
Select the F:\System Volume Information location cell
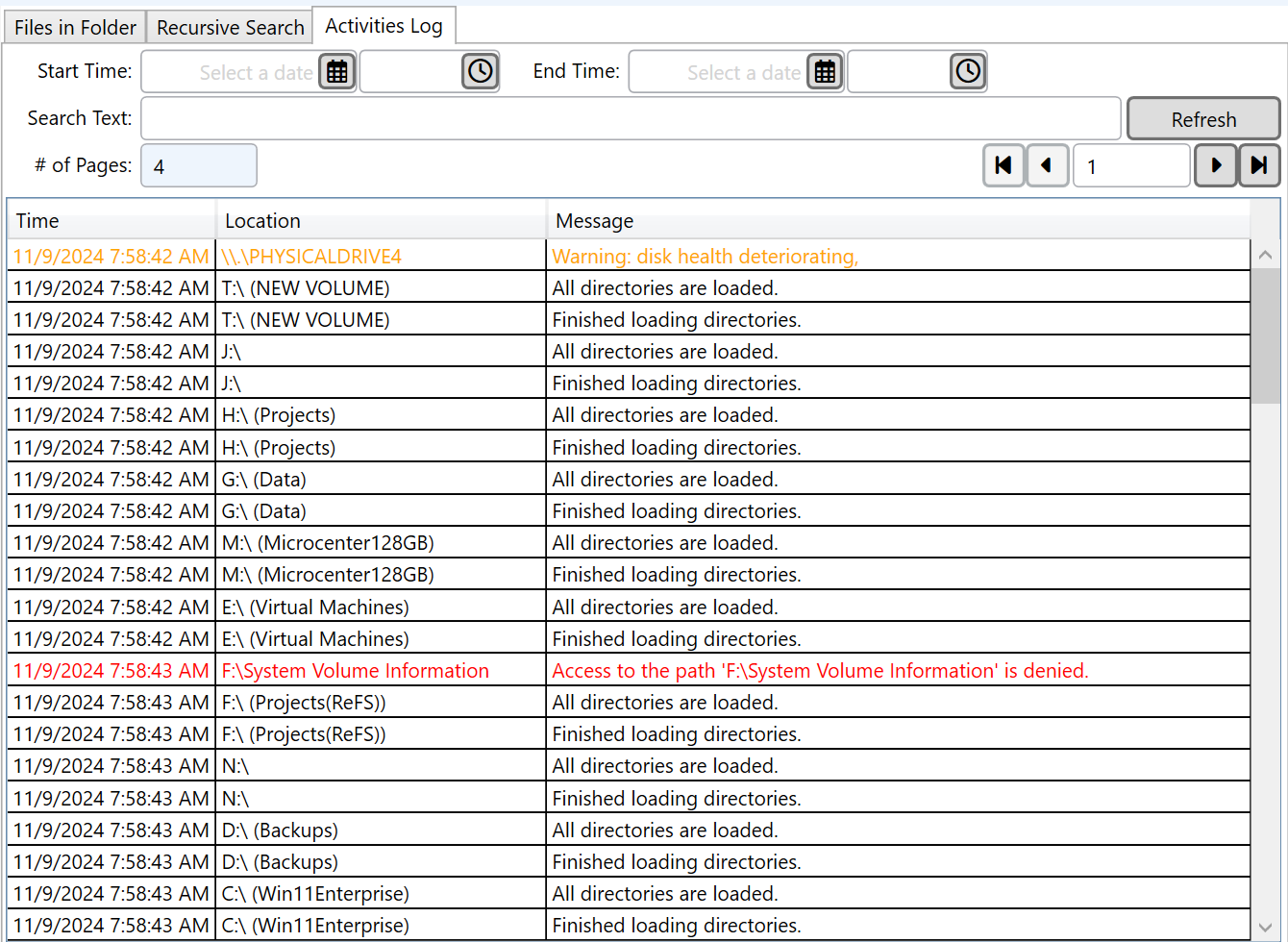(x=382, y=671)
